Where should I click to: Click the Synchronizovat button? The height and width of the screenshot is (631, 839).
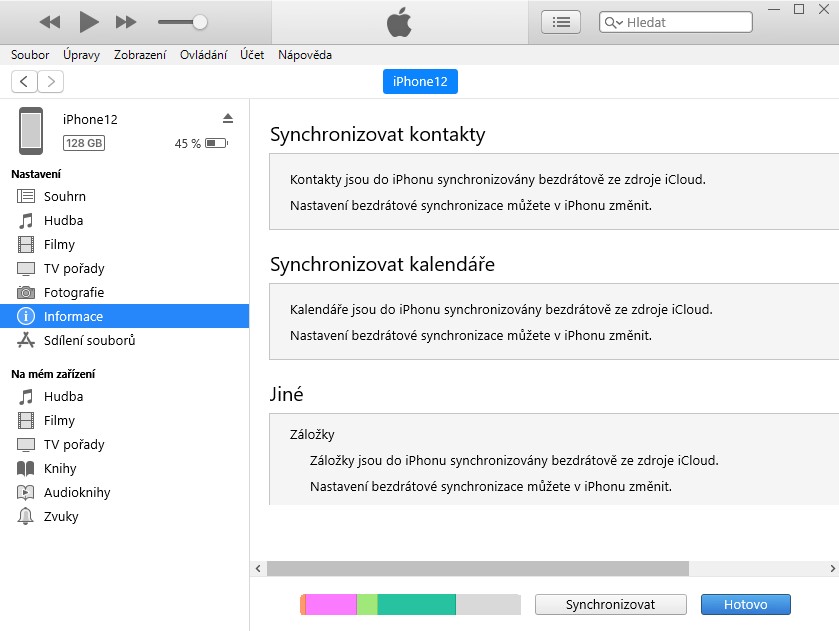click(611, 605)
